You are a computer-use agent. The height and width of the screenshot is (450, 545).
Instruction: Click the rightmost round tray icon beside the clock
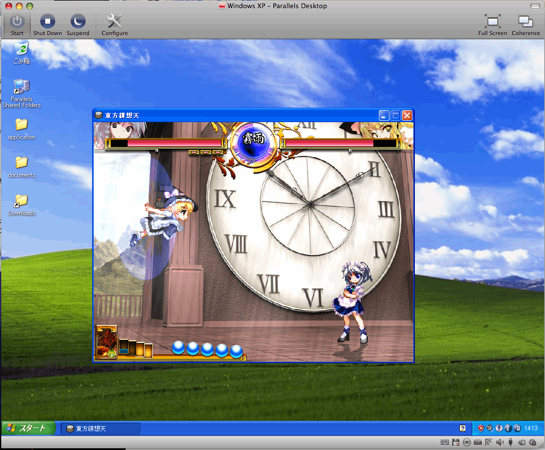pos(517,428)
